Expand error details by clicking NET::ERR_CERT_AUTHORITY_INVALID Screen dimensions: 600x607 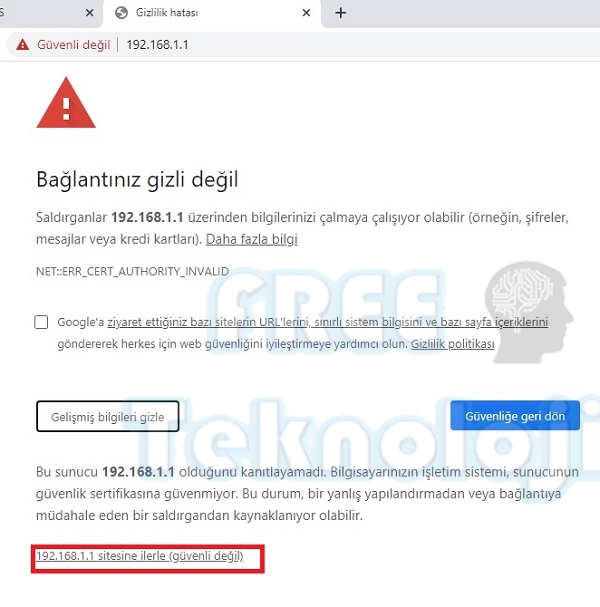point(132,271)
